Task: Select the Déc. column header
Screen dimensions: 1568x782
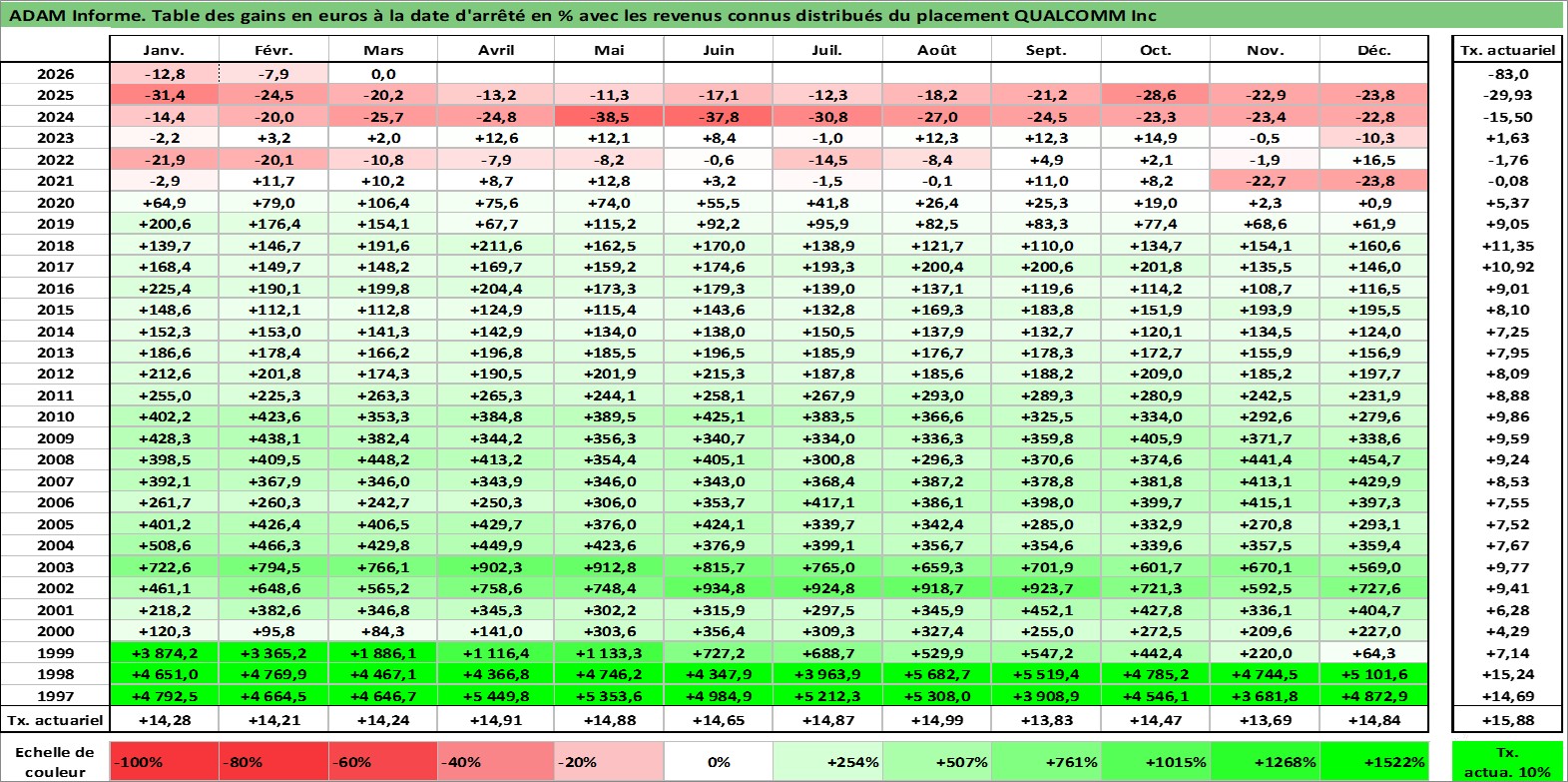Action: [x=1374, y=50]
